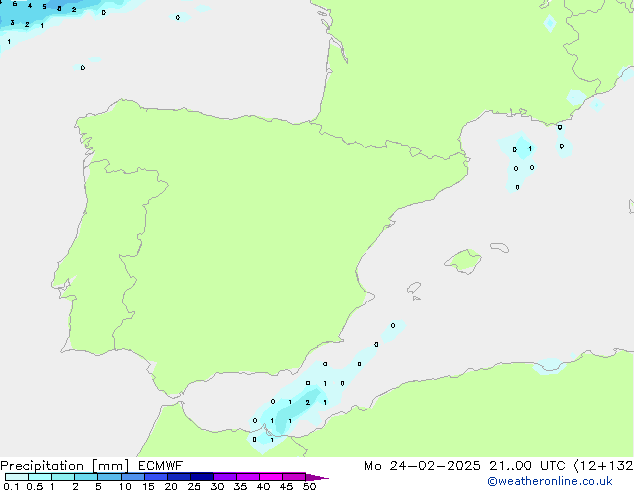Click the 40–45 mm legend color swatch

(x=271, y=477)
